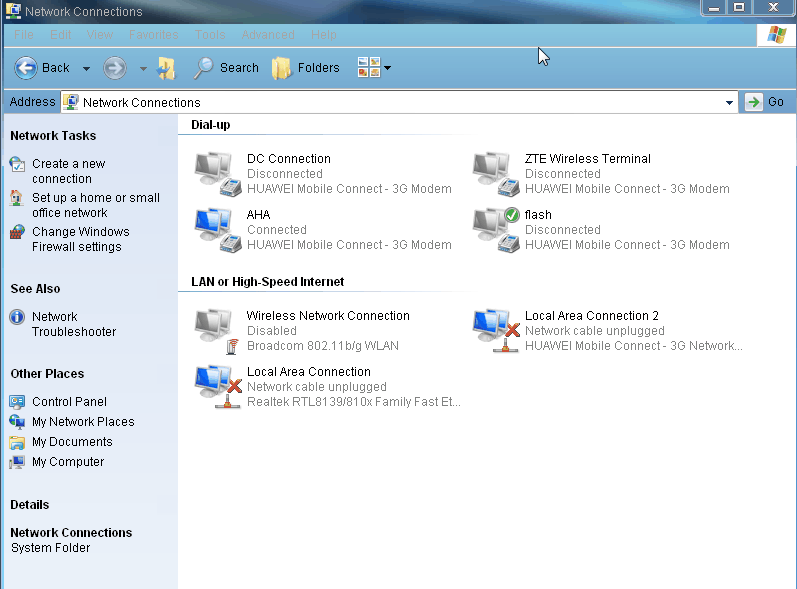Click the Network Troubleshooter info icon
This screenshot has height=589, width=797.
(17, 317)
